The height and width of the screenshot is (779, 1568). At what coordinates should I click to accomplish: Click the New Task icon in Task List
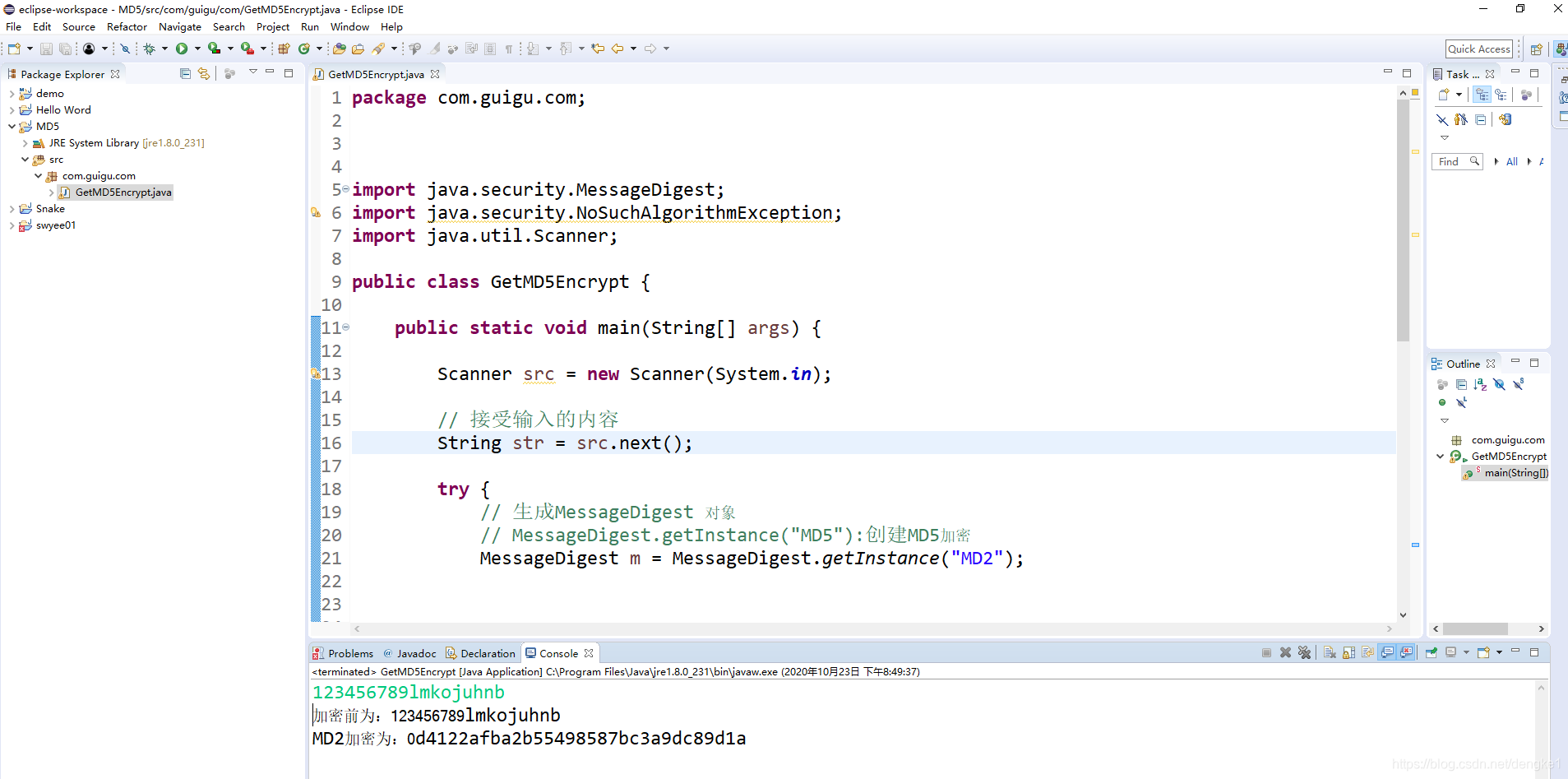pos(1444,95)
